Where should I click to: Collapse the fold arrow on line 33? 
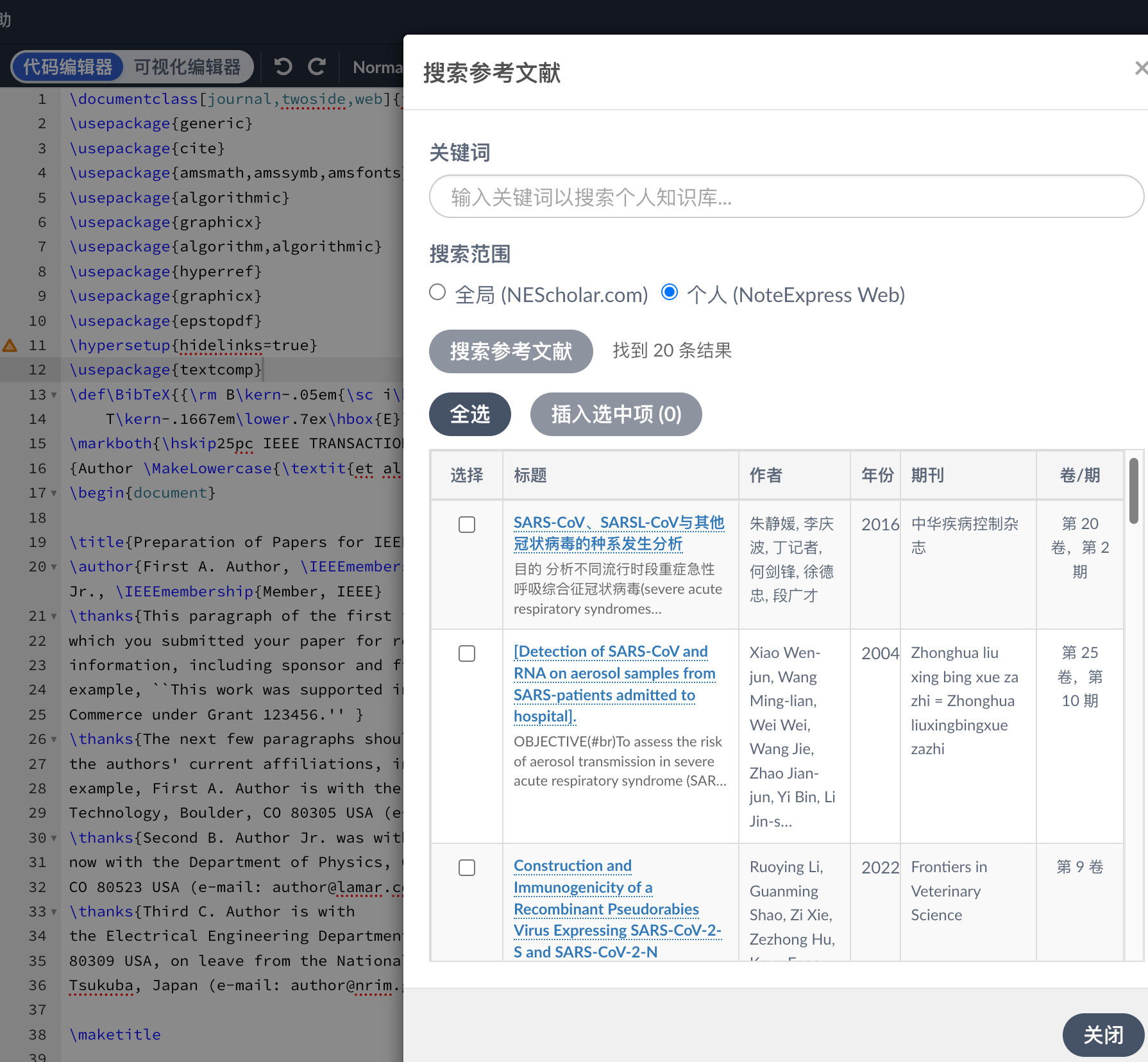pos(54,912)
